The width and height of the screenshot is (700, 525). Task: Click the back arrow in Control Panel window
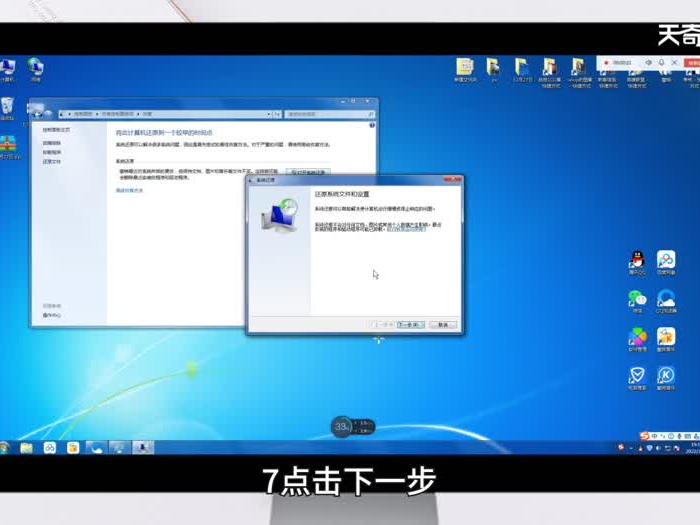click(x=37, y=111)
